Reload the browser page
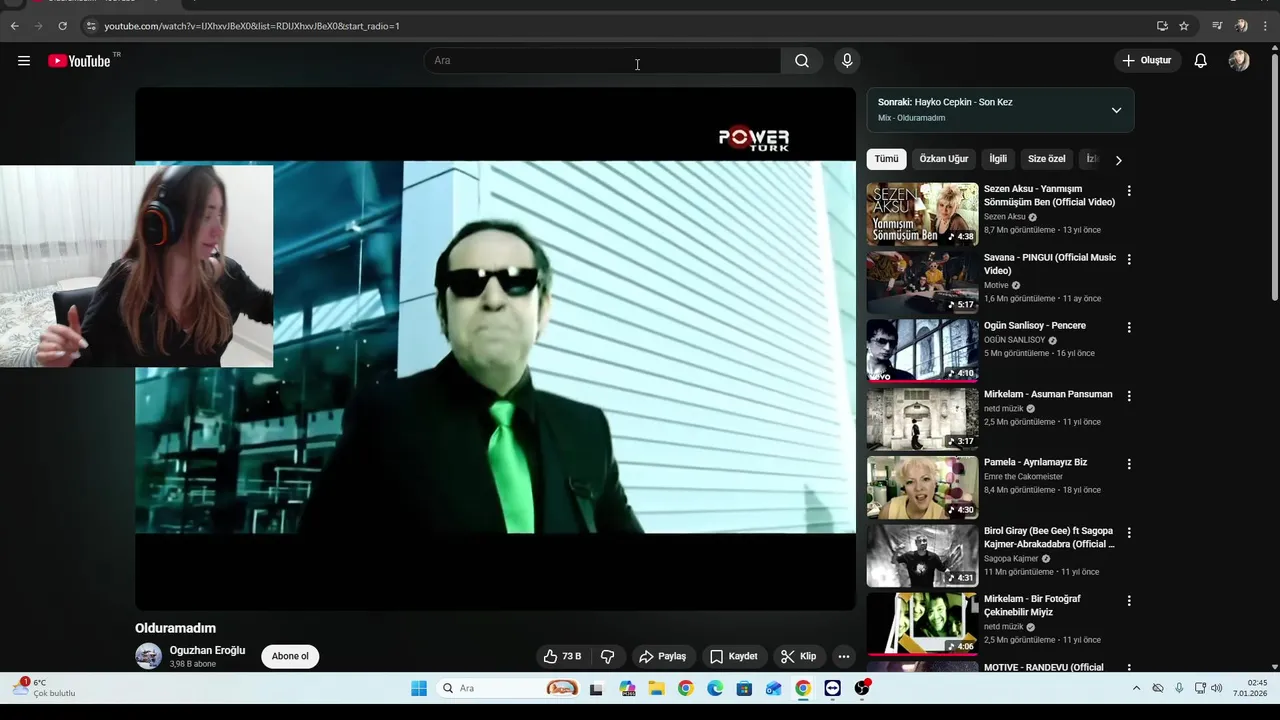Screen dimensions: 1280x720 click(x=62, y=26)
